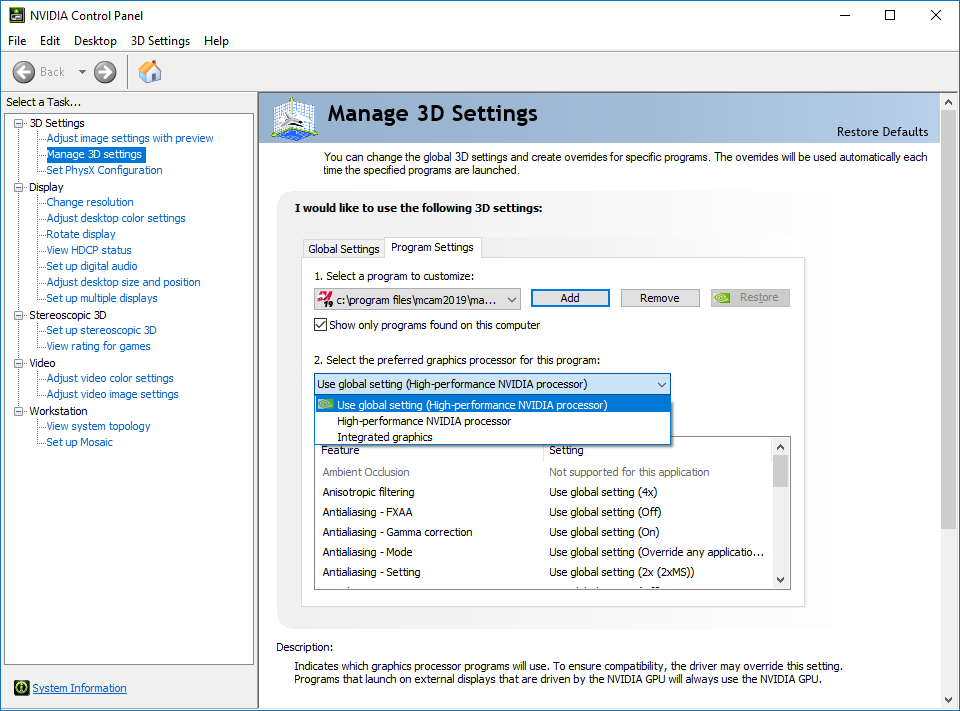Click Restore Defaults link
The height and width of the screenshot is (711, 960).
coord(882,132)
